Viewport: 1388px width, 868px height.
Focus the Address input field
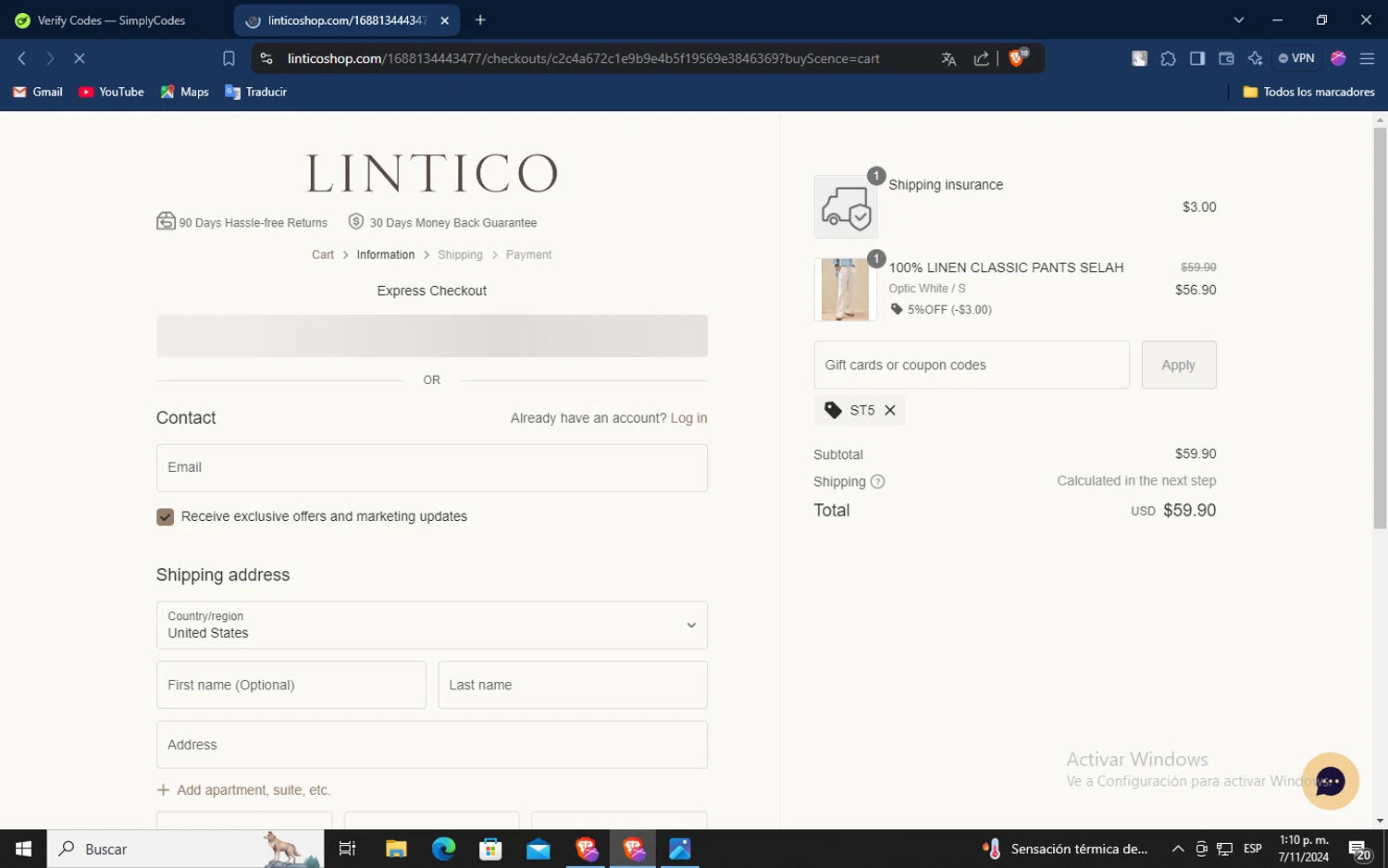pos(432,745)
